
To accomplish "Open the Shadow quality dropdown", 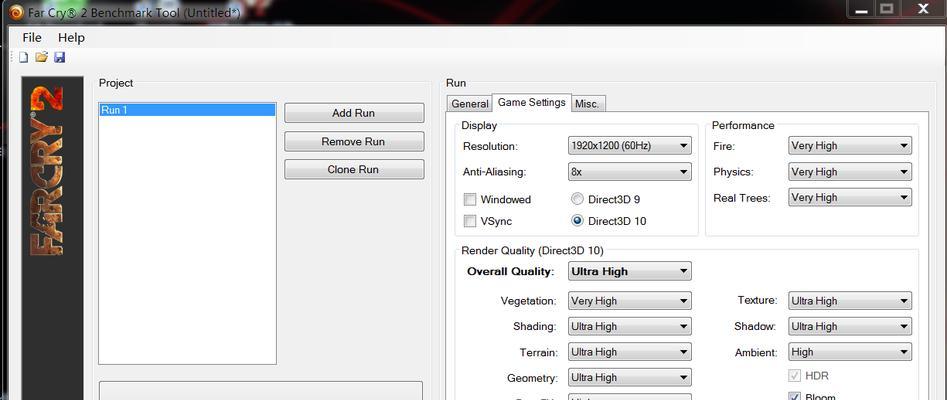I will pyautogui.click(x=850, y=326).
